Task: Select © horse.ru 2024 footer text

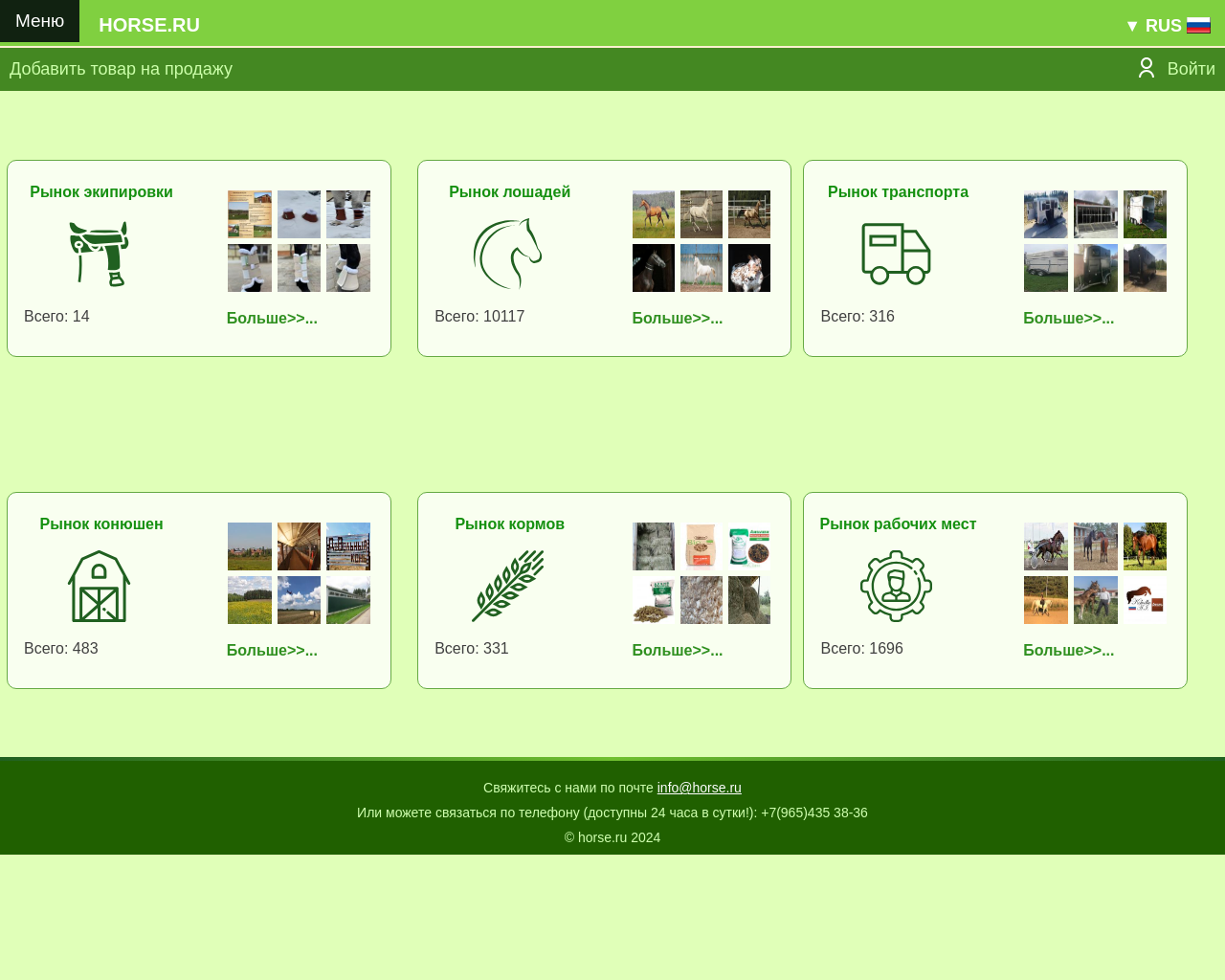Action: tap(612, 837)
